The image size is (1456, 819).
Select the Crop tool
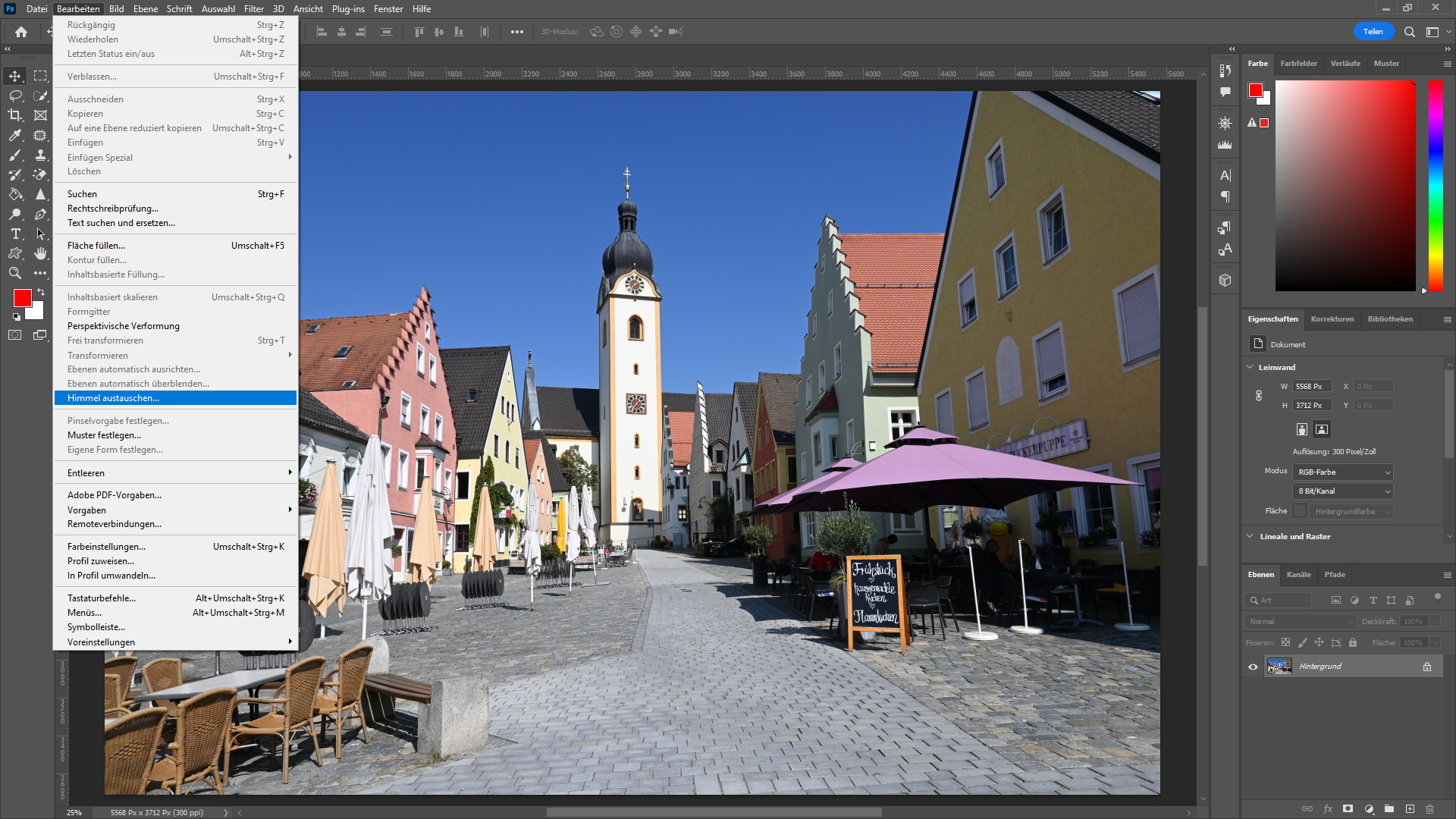14,115
